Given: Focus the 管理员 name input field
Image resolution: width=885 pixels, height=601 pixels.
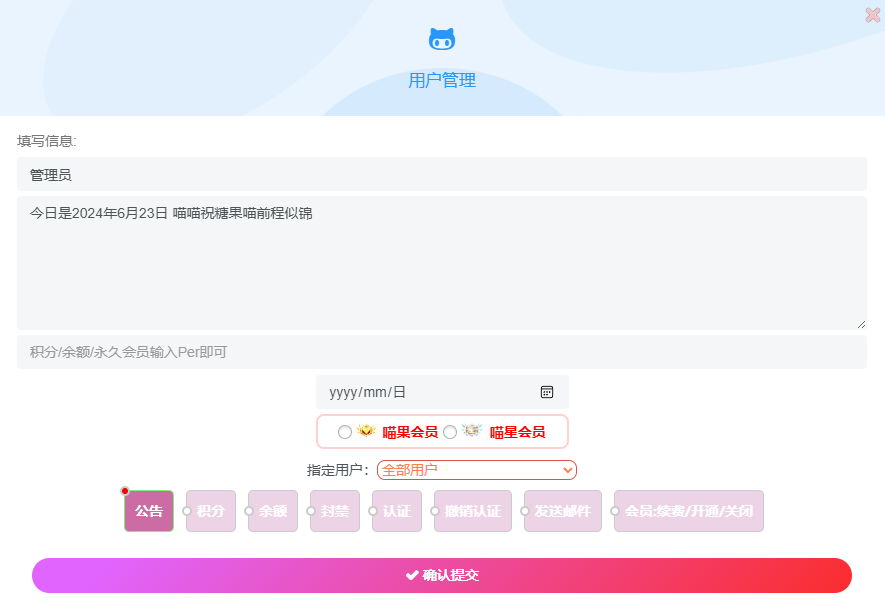Looking at the screenshot, I should (x=442, y=174).
